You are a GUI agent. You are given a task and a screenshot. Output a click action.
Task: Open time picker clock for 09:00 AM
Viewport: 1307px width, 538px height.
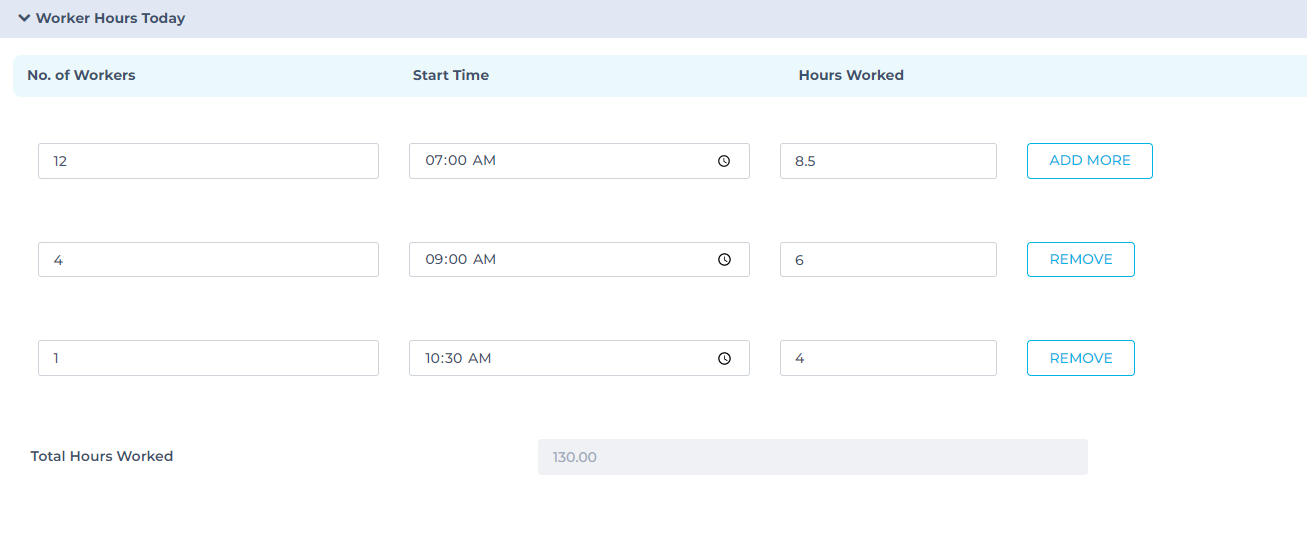pyautogui.click(x=724, y=260)
